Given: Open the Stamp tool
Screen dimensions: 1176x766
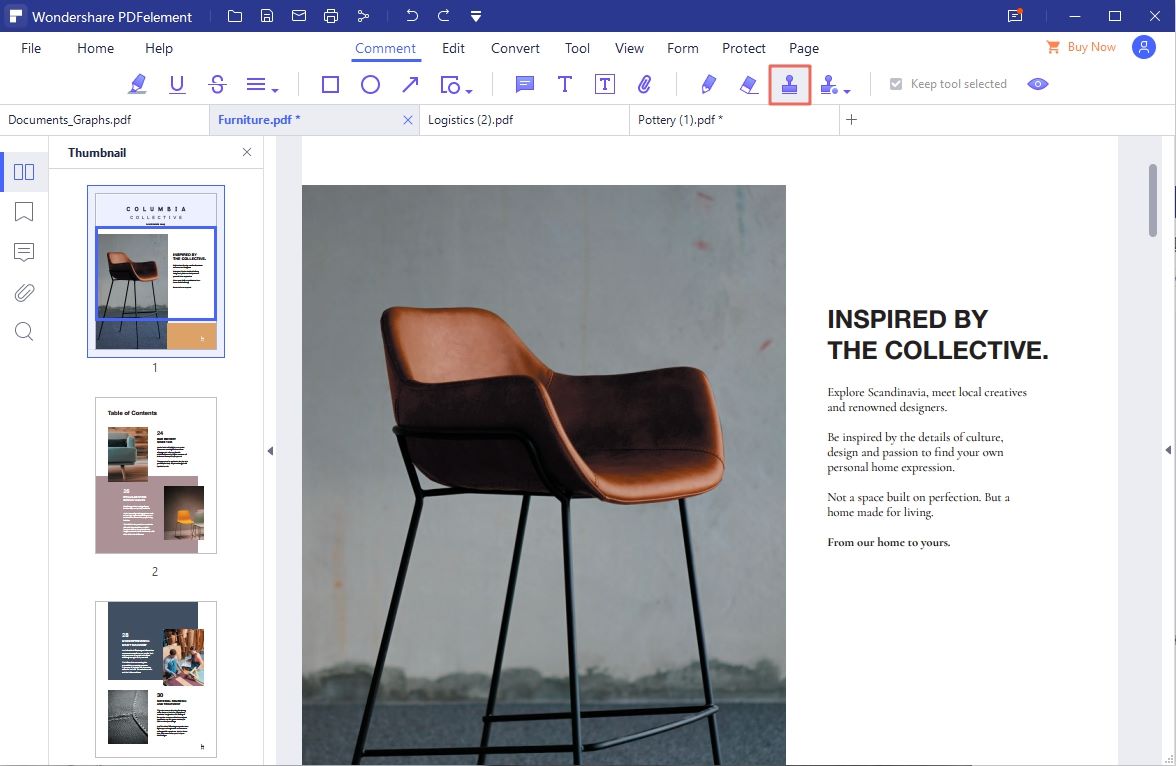Looking at the screenshot, I should pos(789,84).
